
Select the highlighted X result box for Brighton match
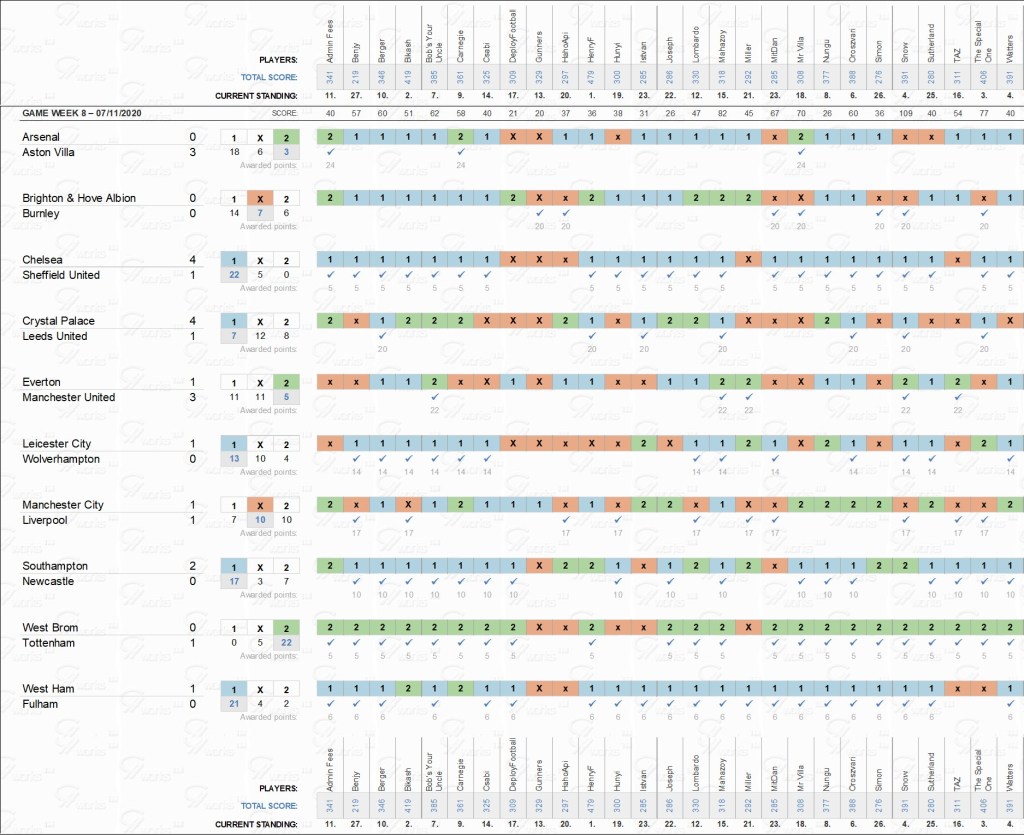coord(260,198)
